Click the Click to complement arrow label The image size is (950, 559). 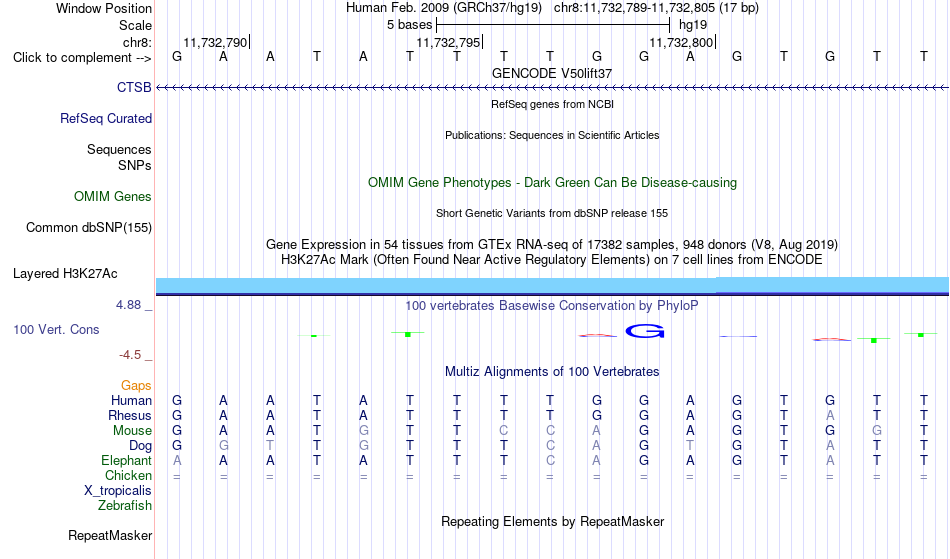(82, 58)
